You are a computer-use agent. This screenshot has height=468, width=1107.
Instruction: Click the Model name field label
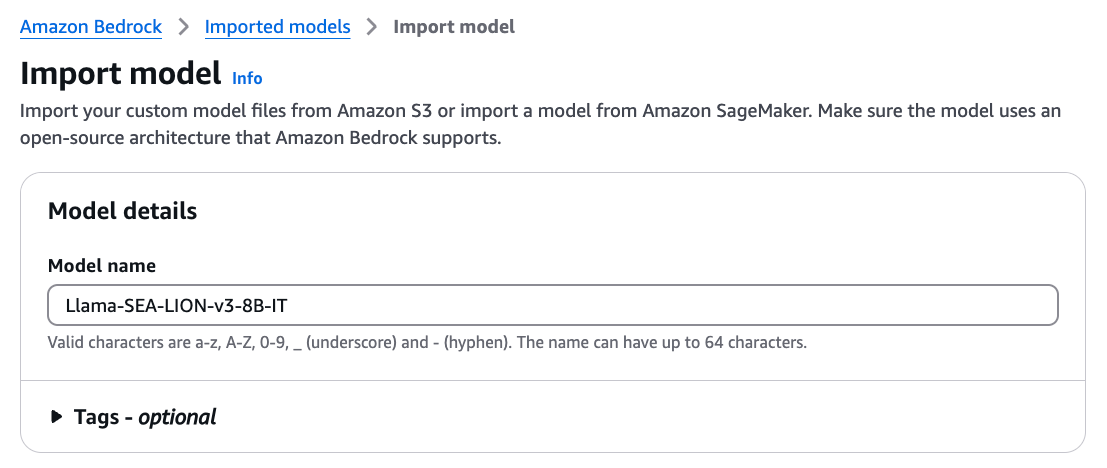coord(102,265)
